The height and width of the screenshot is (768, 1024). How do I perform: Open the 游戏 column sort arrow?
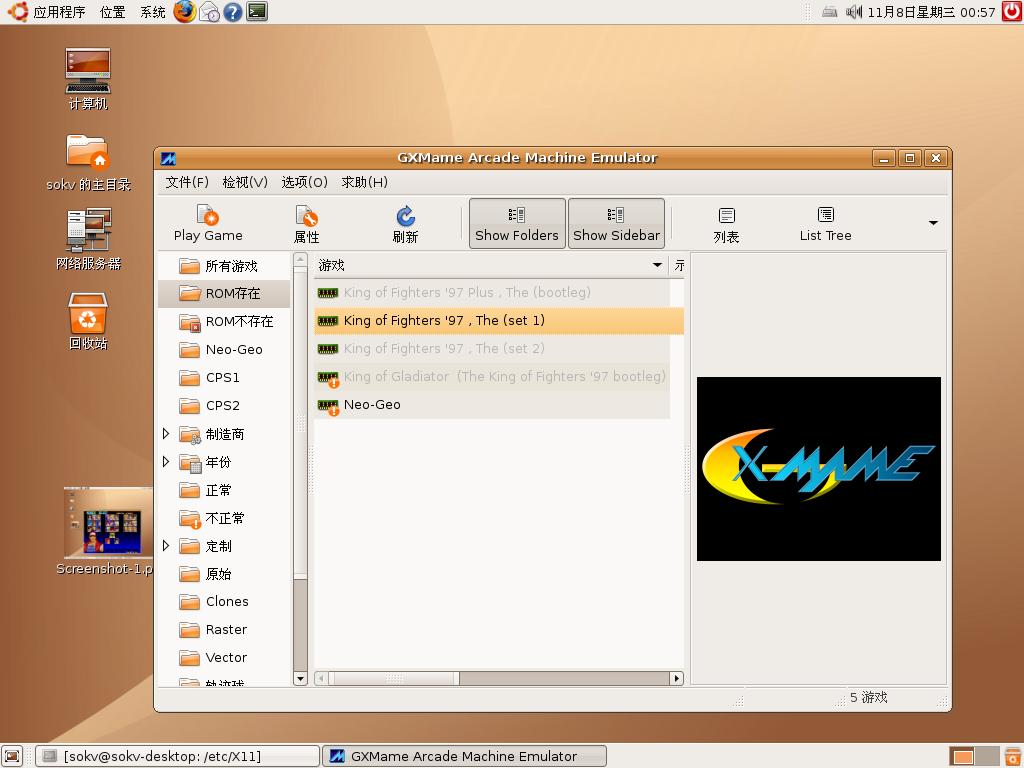click(x=657, y=265)
